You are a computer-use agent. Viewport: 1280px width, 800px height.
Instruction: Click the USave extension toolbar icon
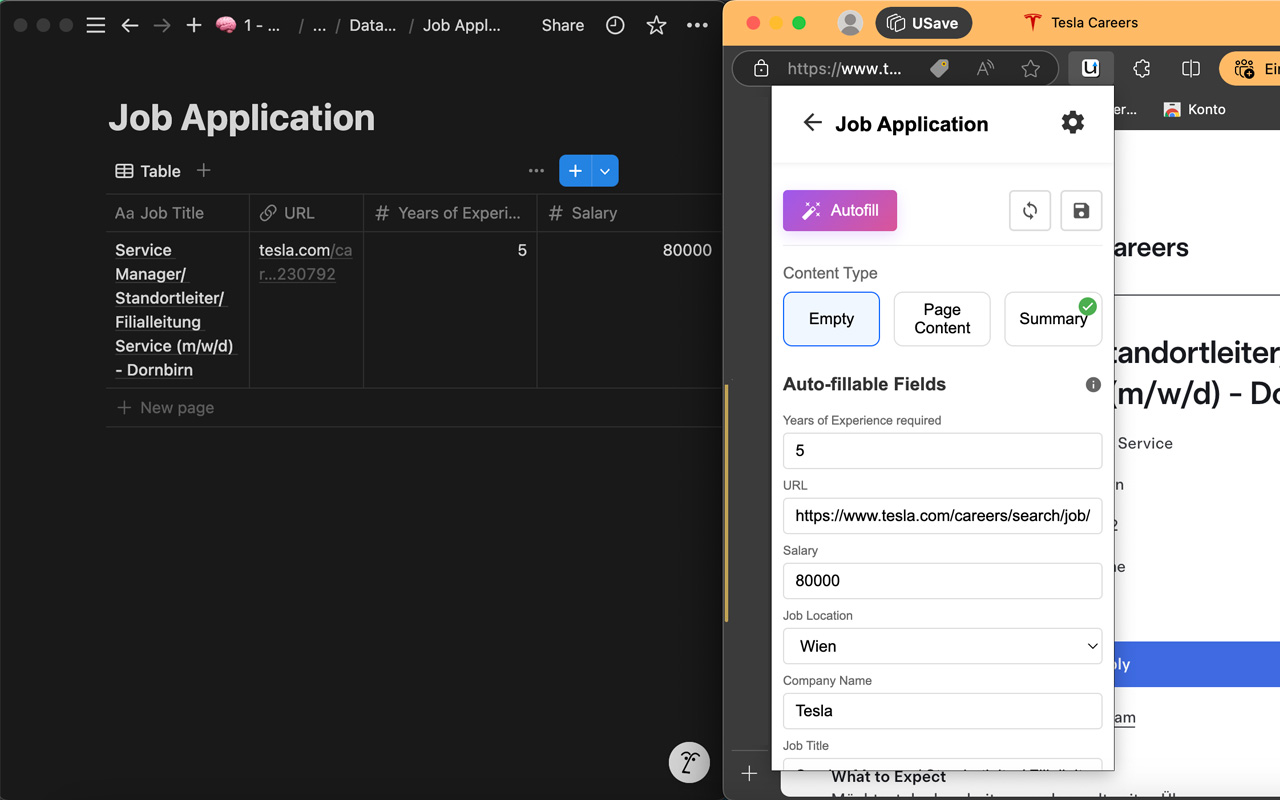(1090, 68)
